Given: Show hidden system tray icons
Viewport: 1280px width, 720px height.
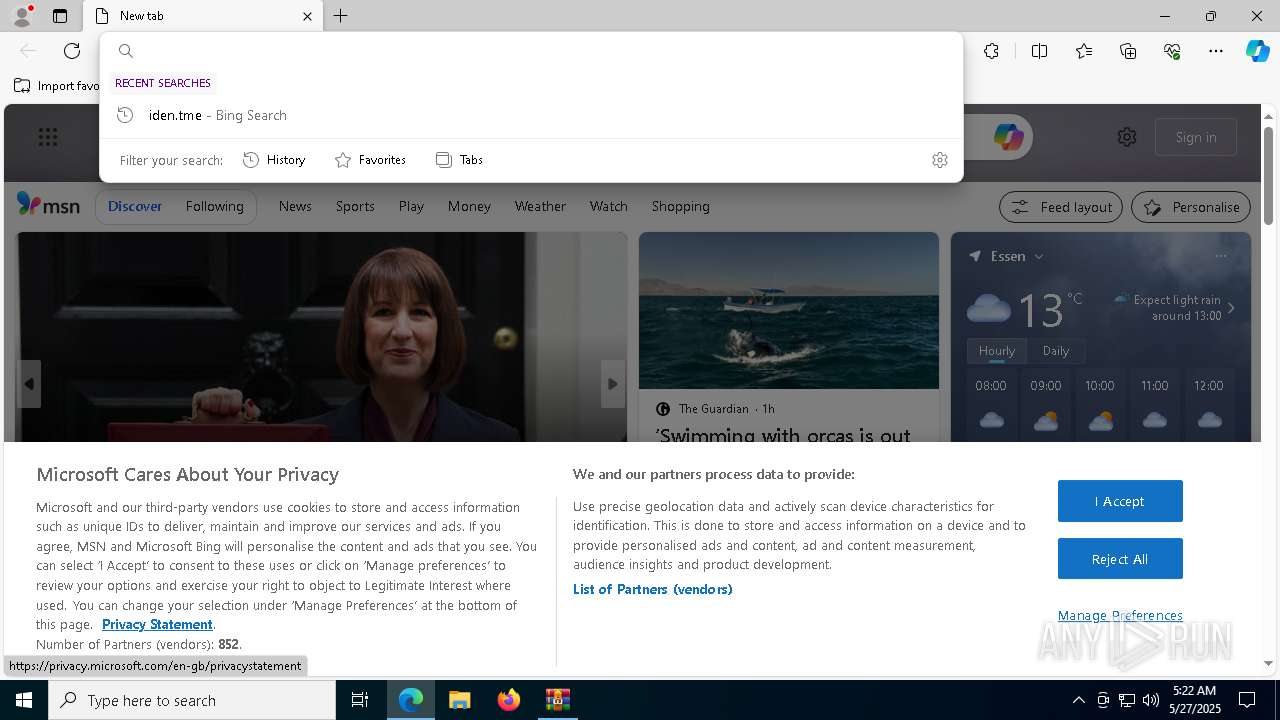Looking at the screenshot, I should click(1078, 700).
